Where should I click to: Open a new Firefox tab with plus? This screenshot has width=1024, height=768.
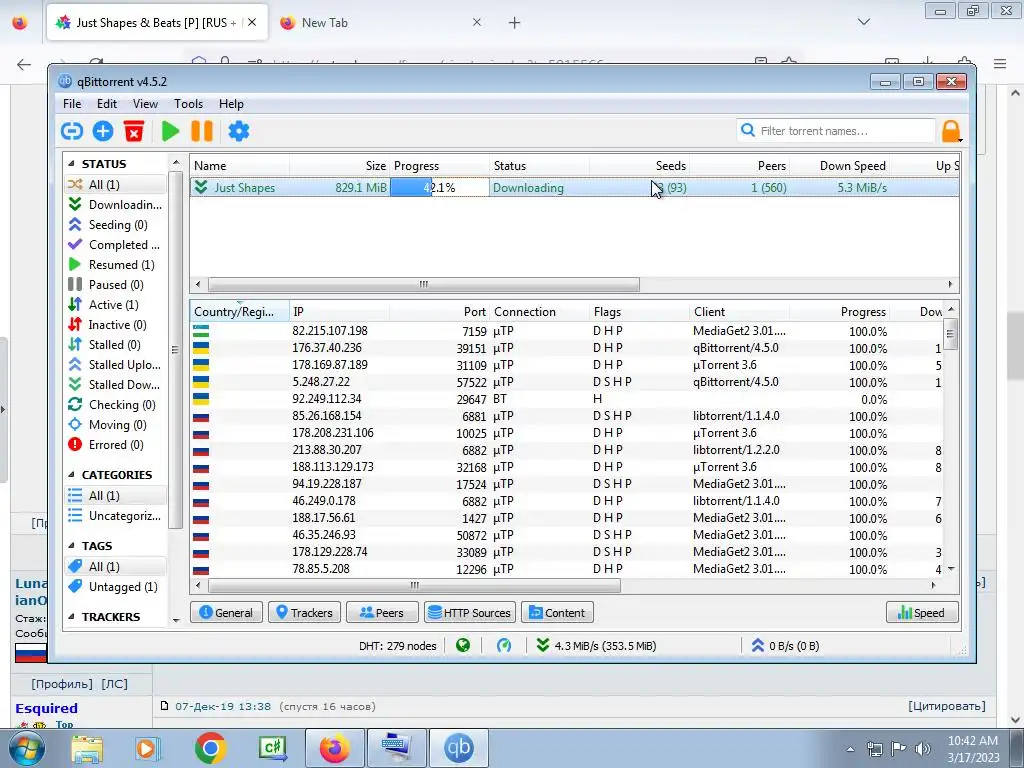[x=515, y=23]
